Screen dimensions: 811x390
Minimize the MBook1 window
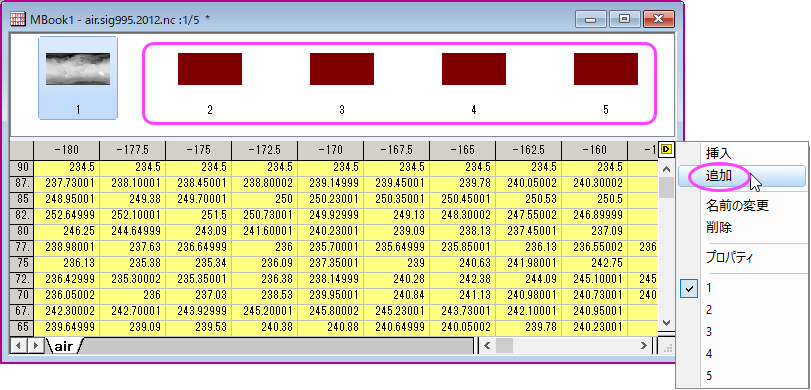click(x=591, y=20)
